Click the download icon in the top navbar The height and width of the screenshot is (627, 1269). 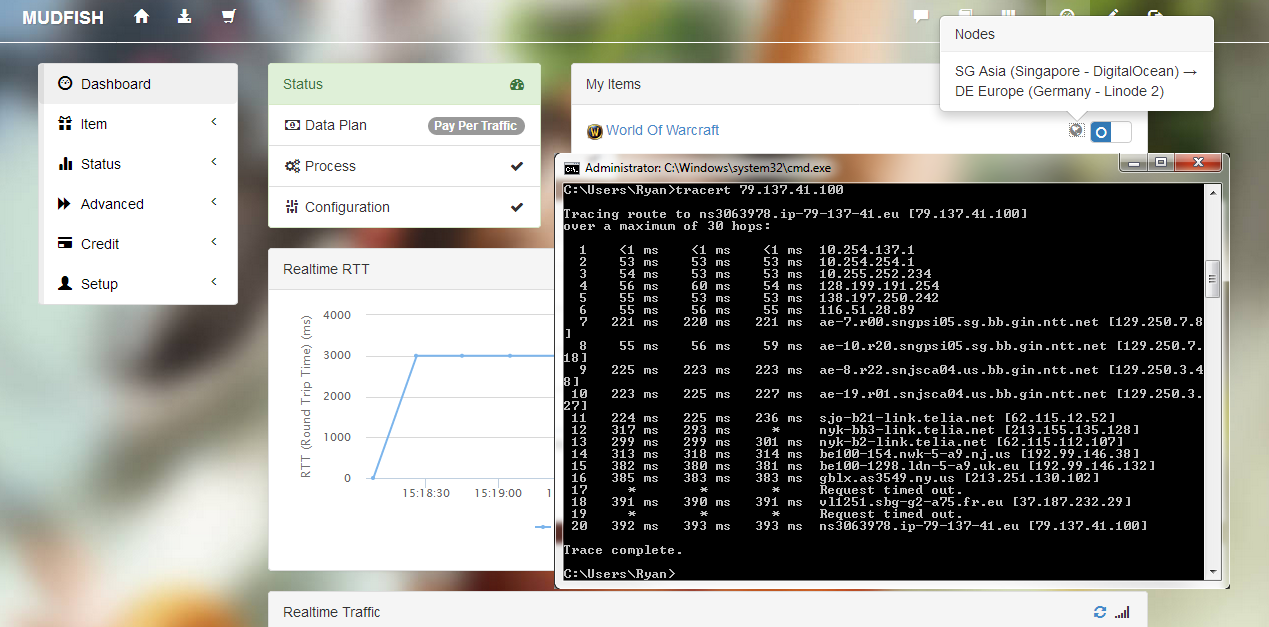pos(184,17)
